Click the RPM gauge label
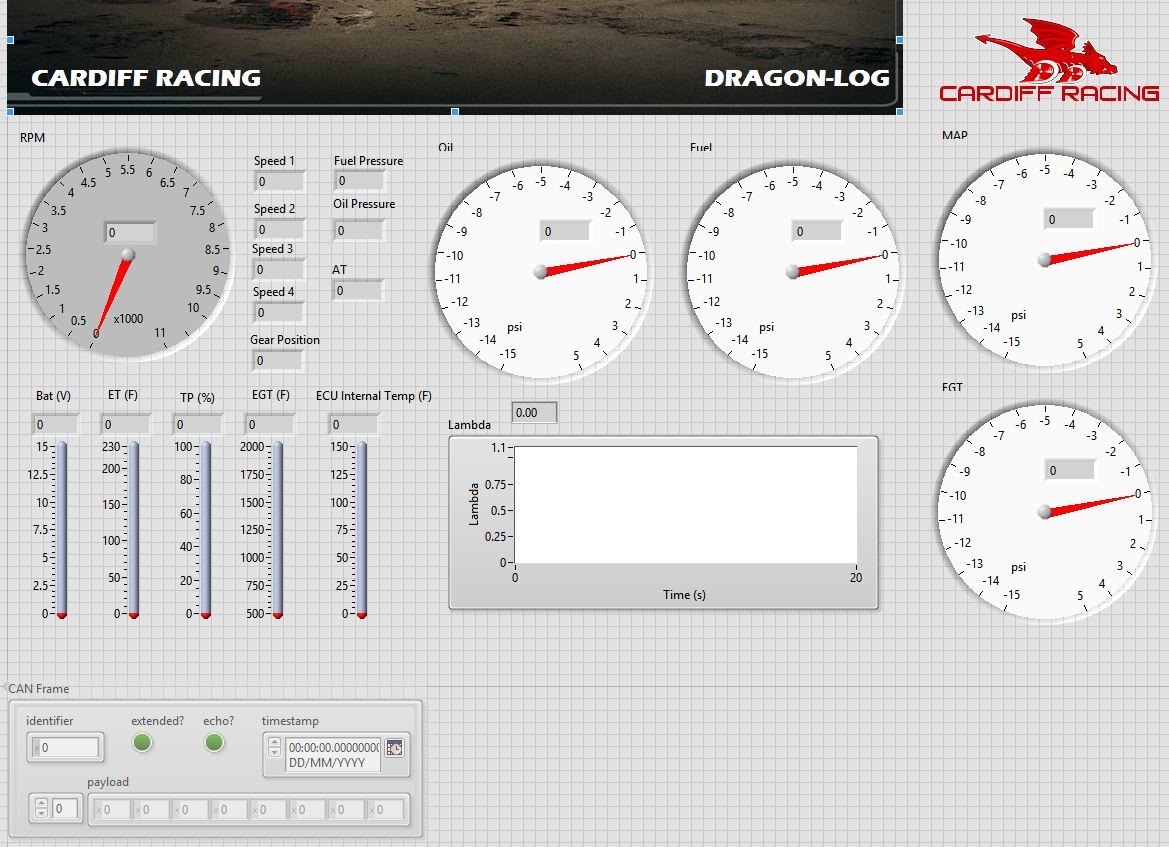Screen dimensions: 1169x847 (32, 138)
